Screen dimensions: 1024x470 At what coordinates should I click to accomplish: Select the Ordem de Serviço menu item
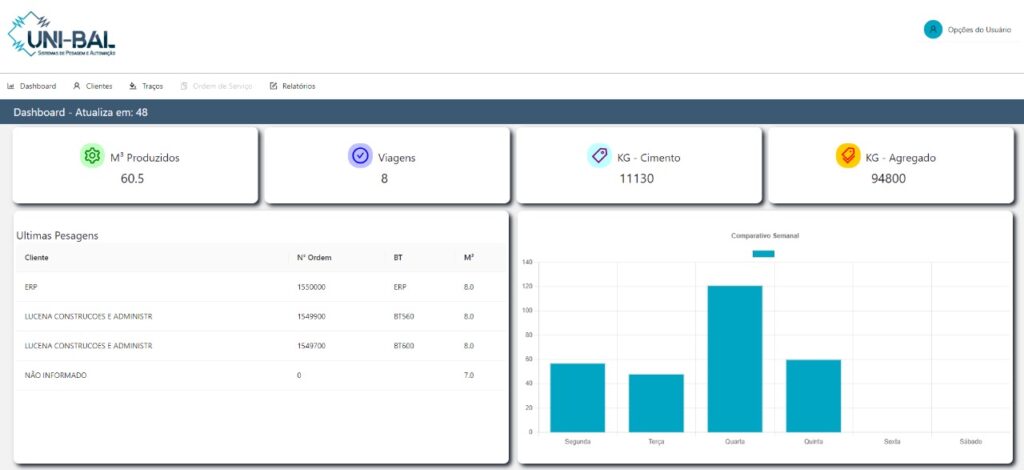click(x=222, y=86)
